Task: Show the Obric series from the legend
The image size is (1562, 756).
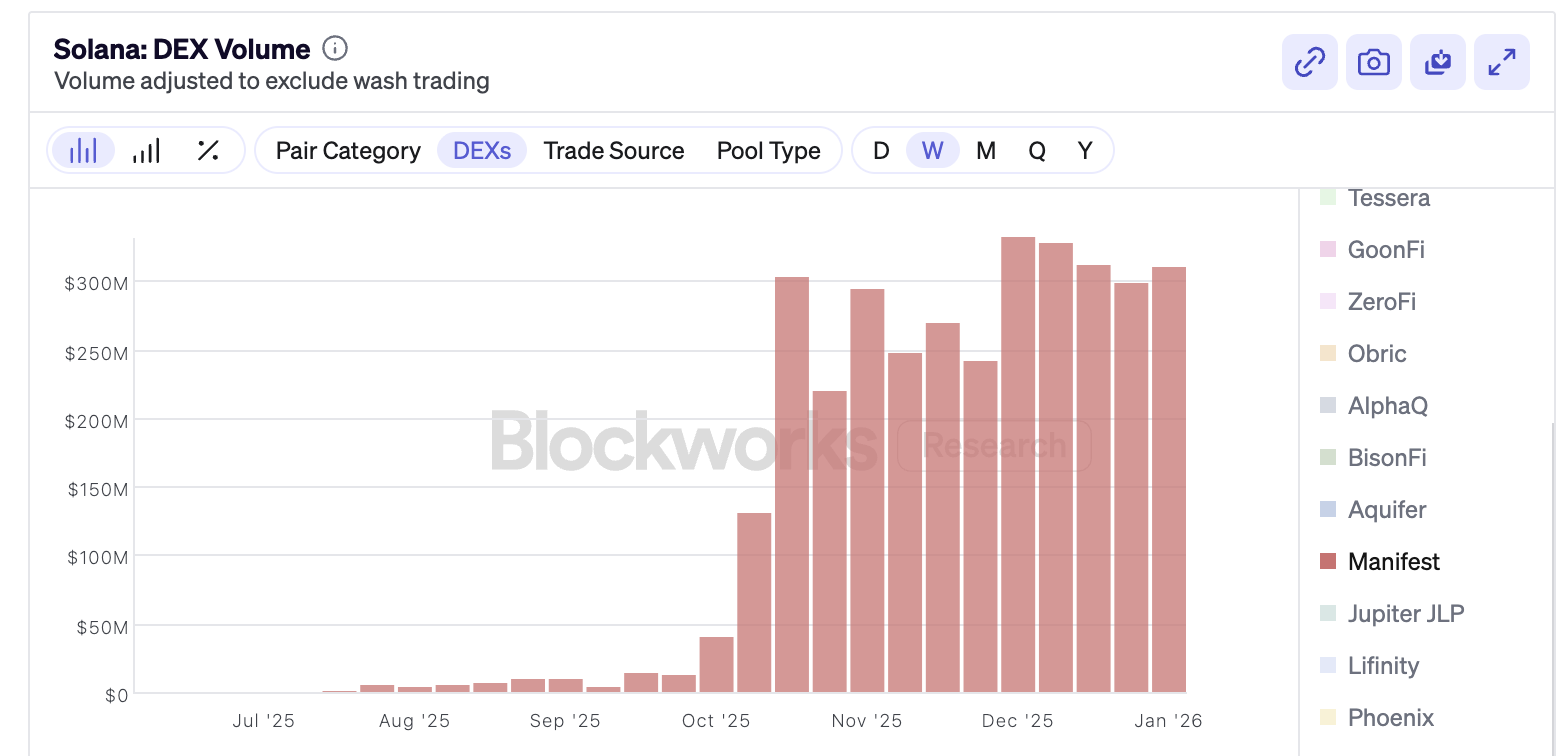Action: [x=1376, y=354]
